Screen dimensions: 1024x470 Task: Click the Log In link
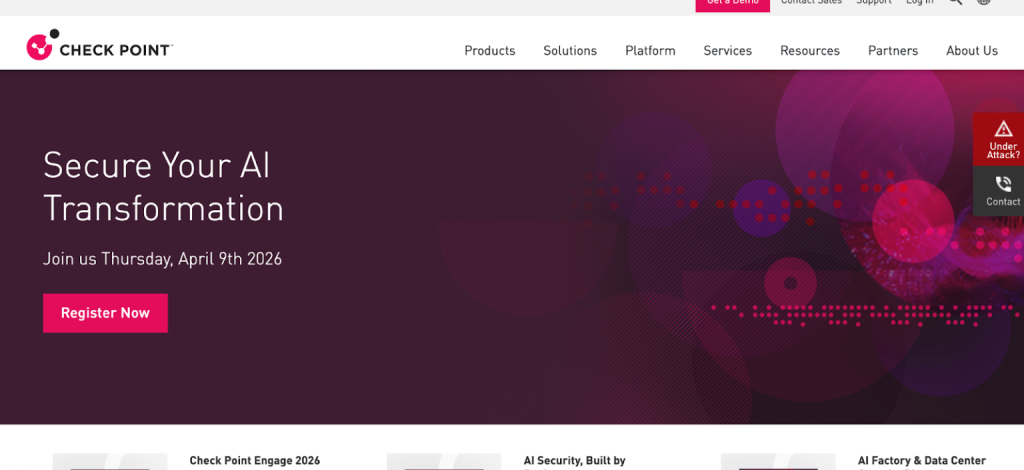[x=919, y=3]
